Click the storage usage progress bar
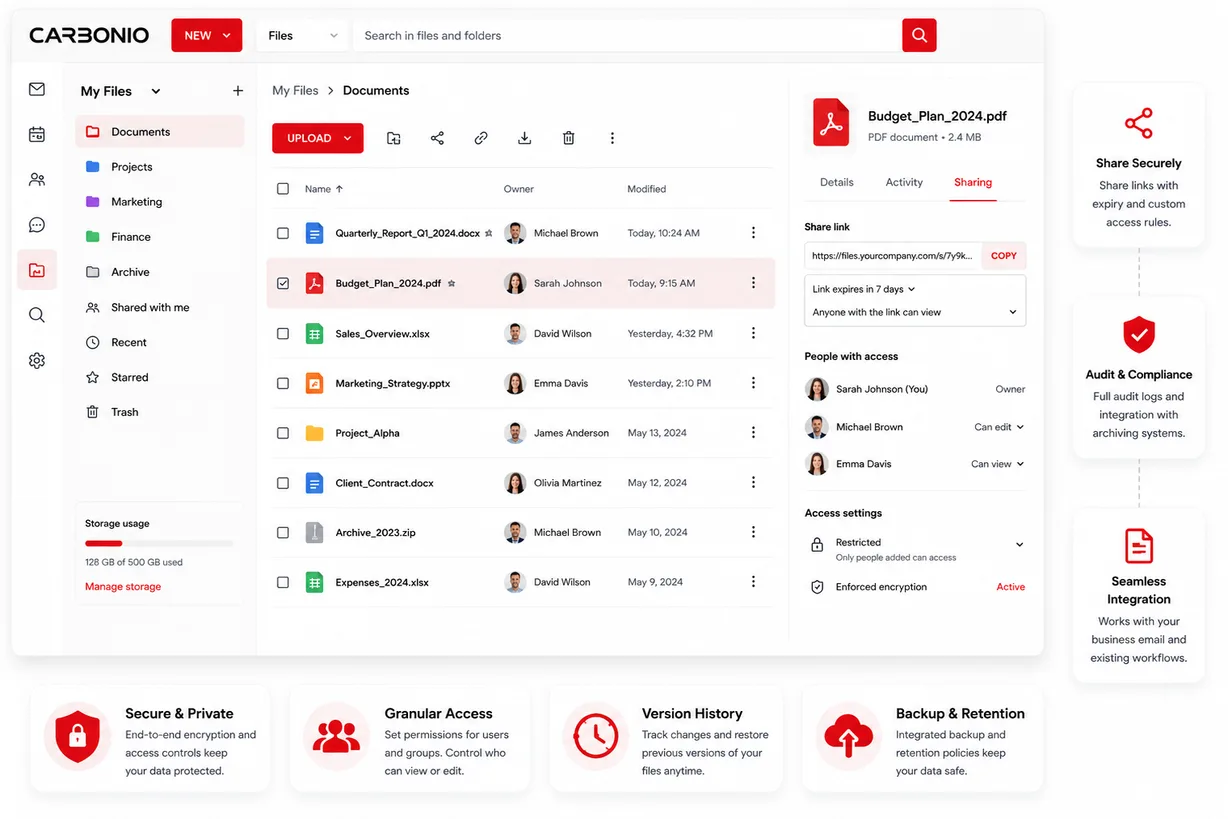 coord(159,543)
